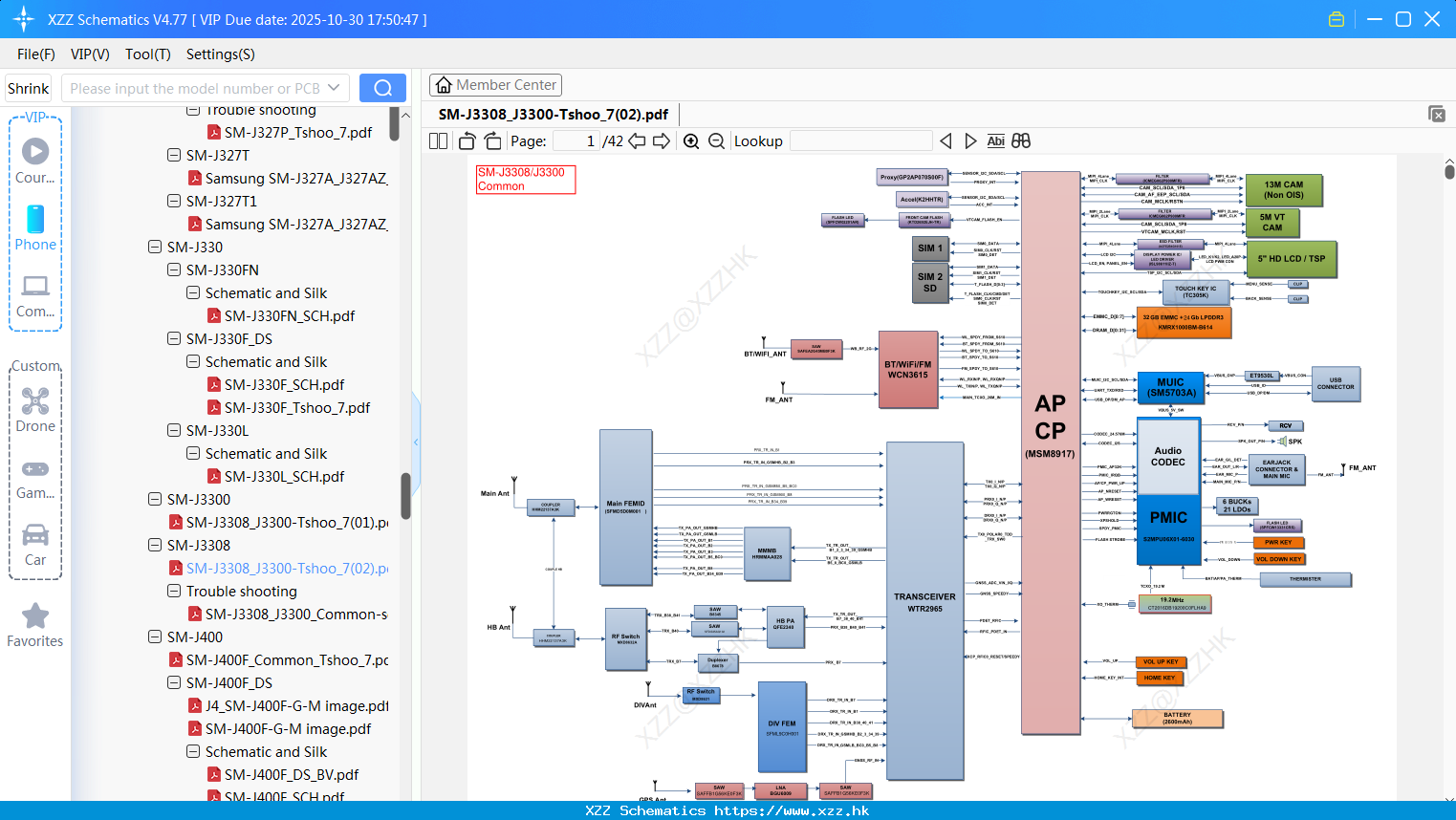
Task: Rotate the page counterclockwise
Action: pos(467,141)
